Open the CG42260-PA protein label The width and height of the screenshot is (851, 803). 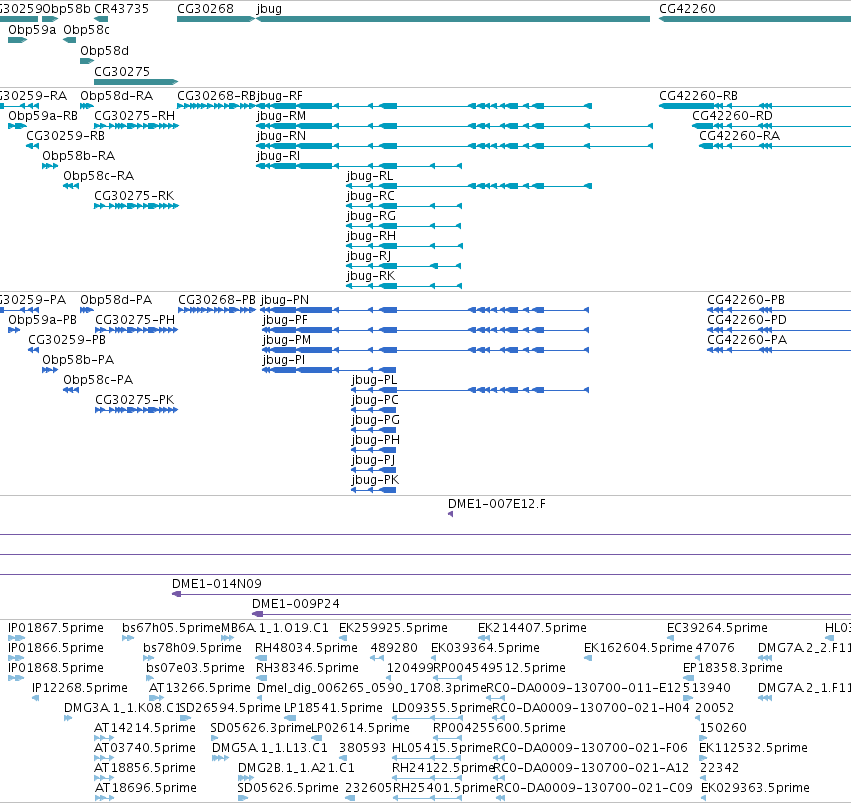[x=747, y=340]
